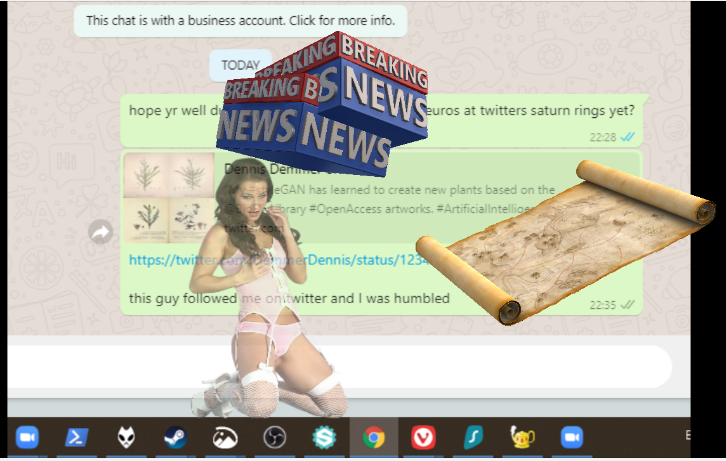Open the teal gear S taskbar icon
Viewport: 726px width, 461px height.
point(324,437)
